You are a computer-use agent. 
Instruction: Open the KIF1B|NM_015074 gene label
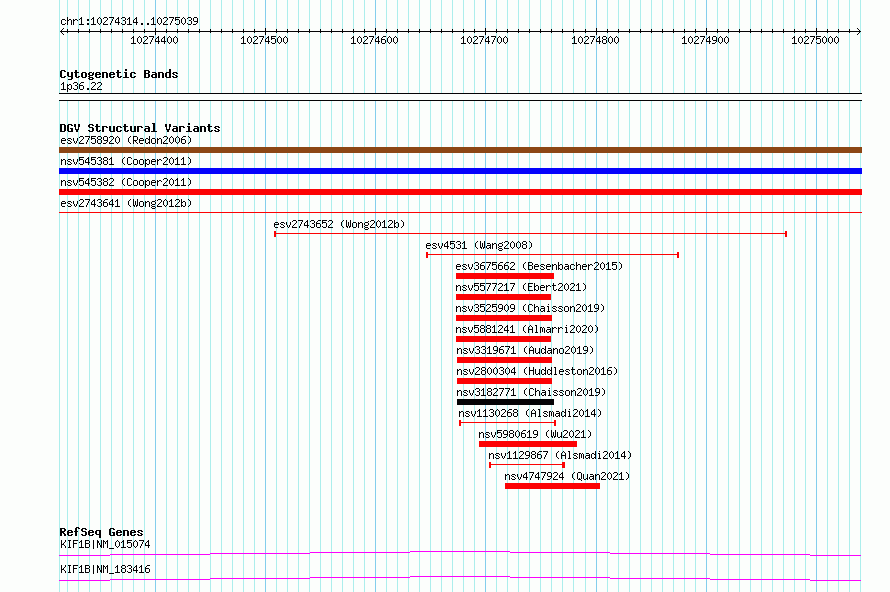coord(105,544)
